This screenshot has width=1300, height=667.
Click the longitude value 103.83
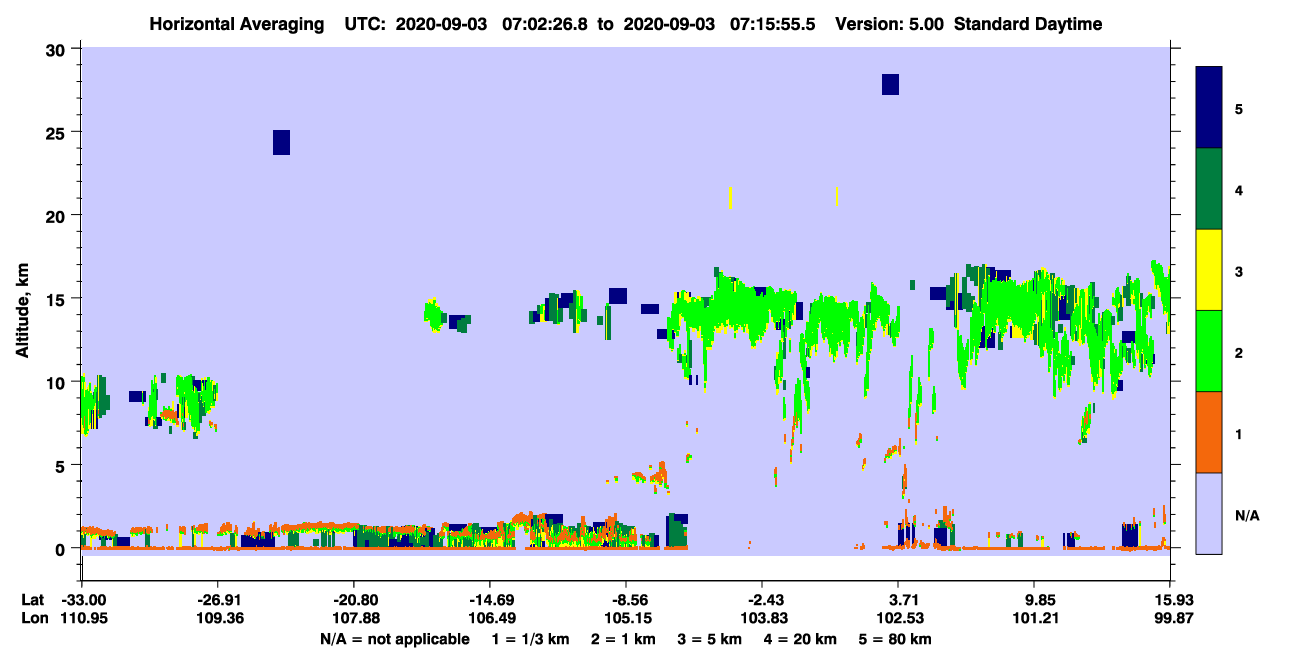point(763,618)
